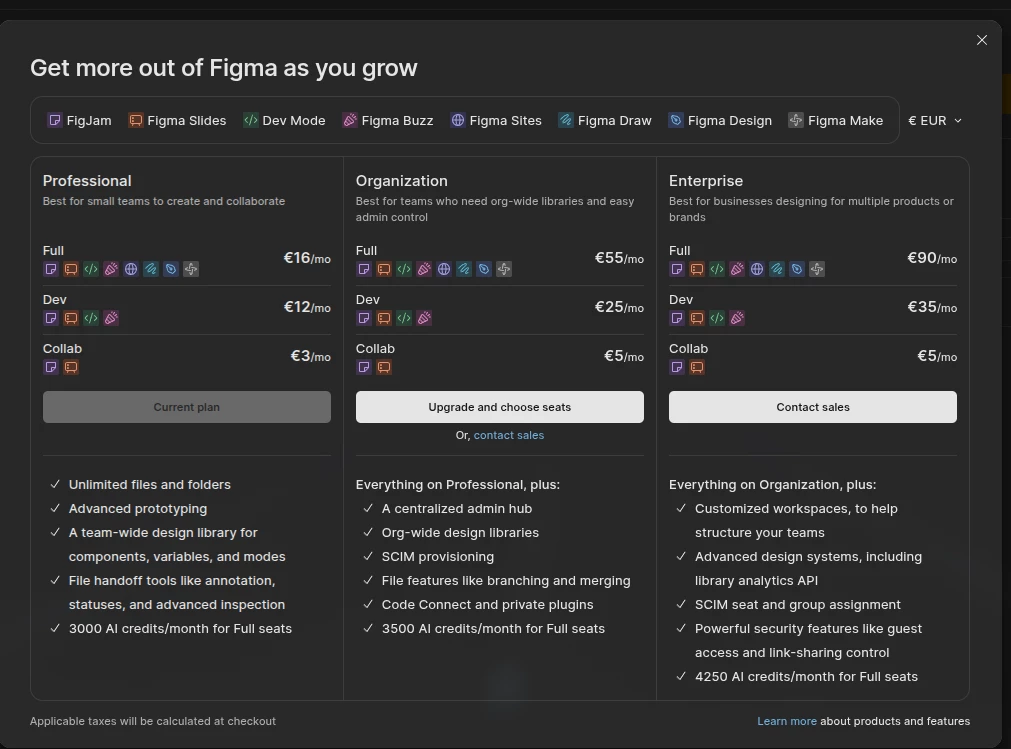The image size is (1011, 749).
Task: Click Figma Slides icon in Enterprise Dev row
Action: pos(697,318)
